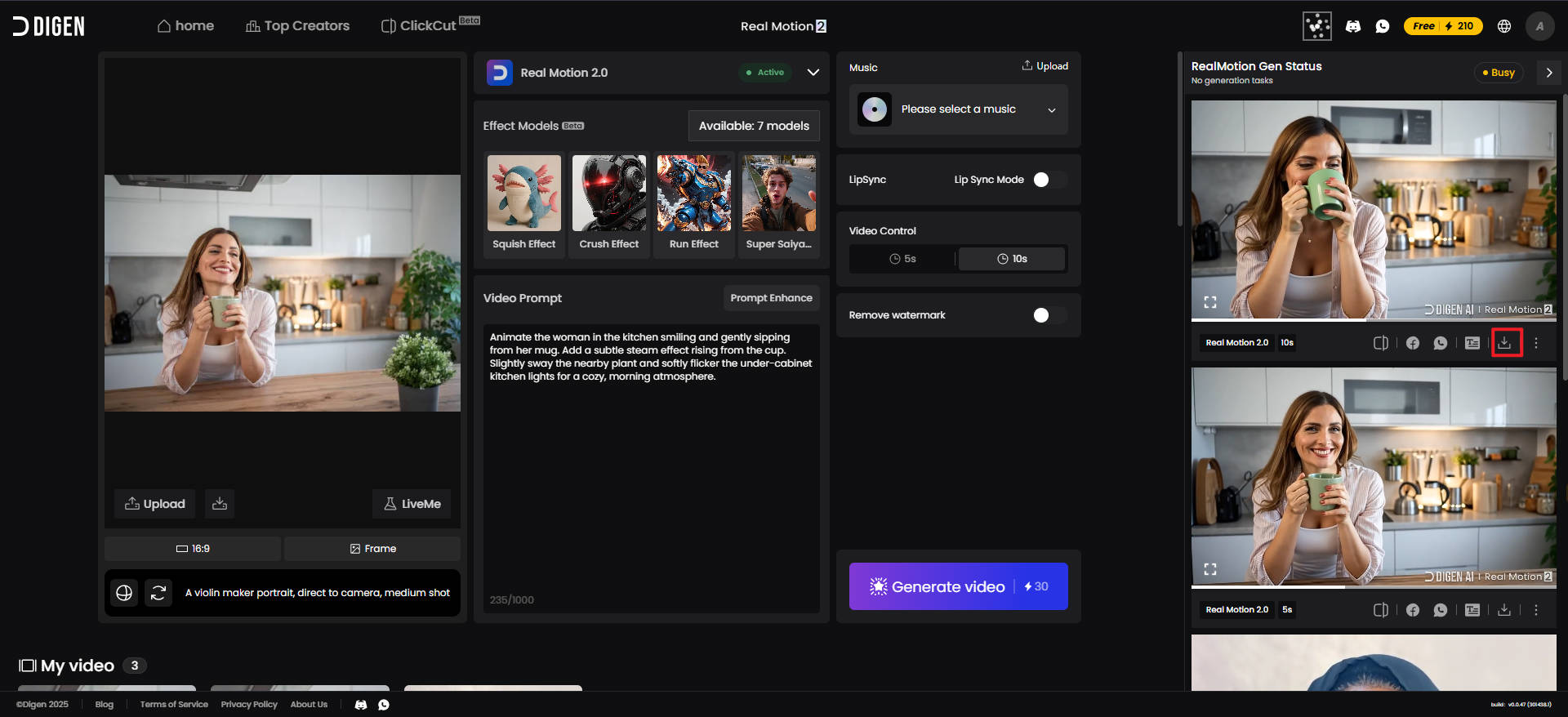Image resolution: width=1568 pixels, height=717 pixels.
Task: Select the Squish Effect model
Action: pyautogui.click(x=524, y=204)
